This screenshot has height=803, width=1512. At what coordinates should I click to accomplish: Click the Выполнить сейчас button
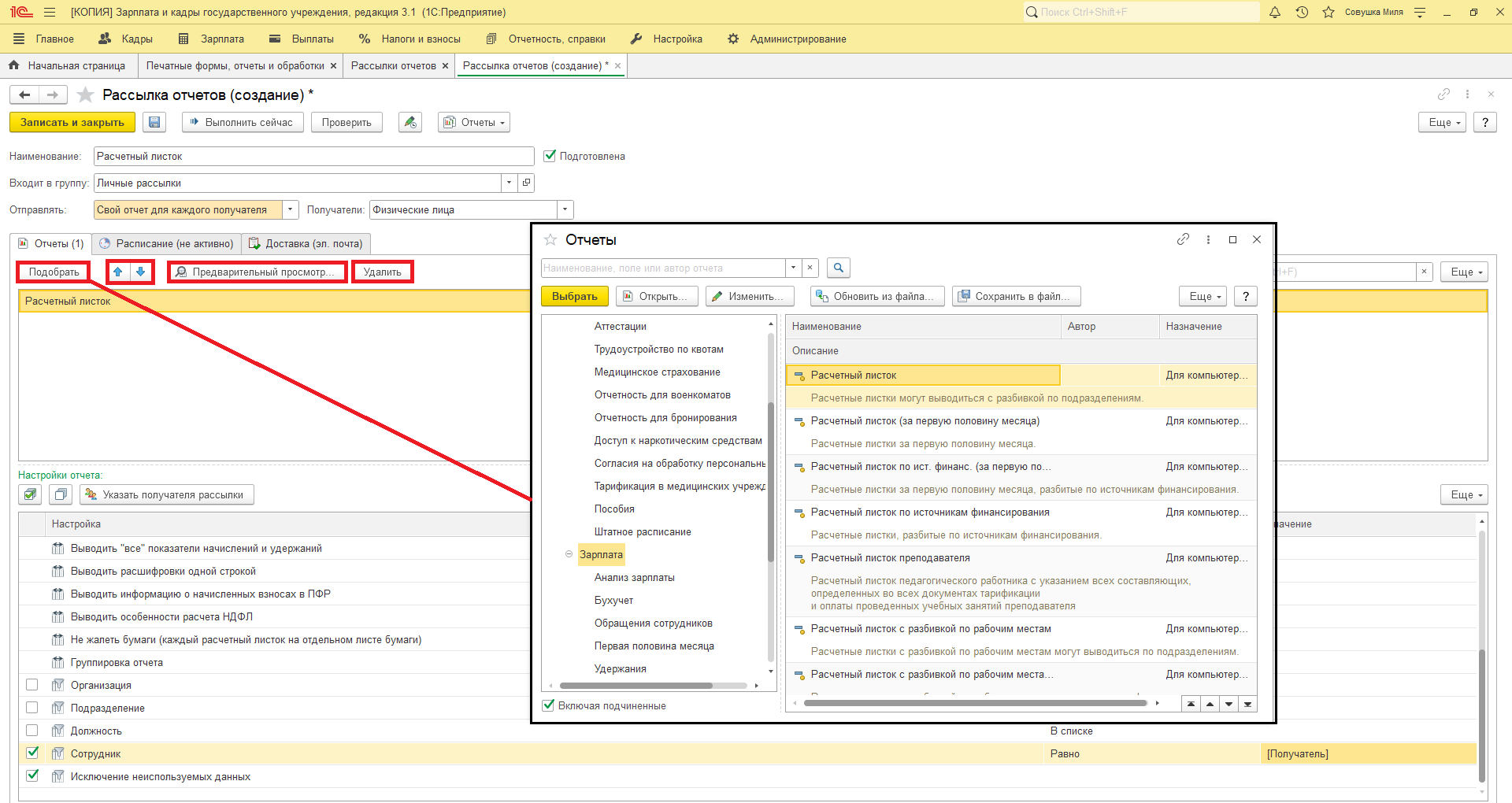pos(243,122)
